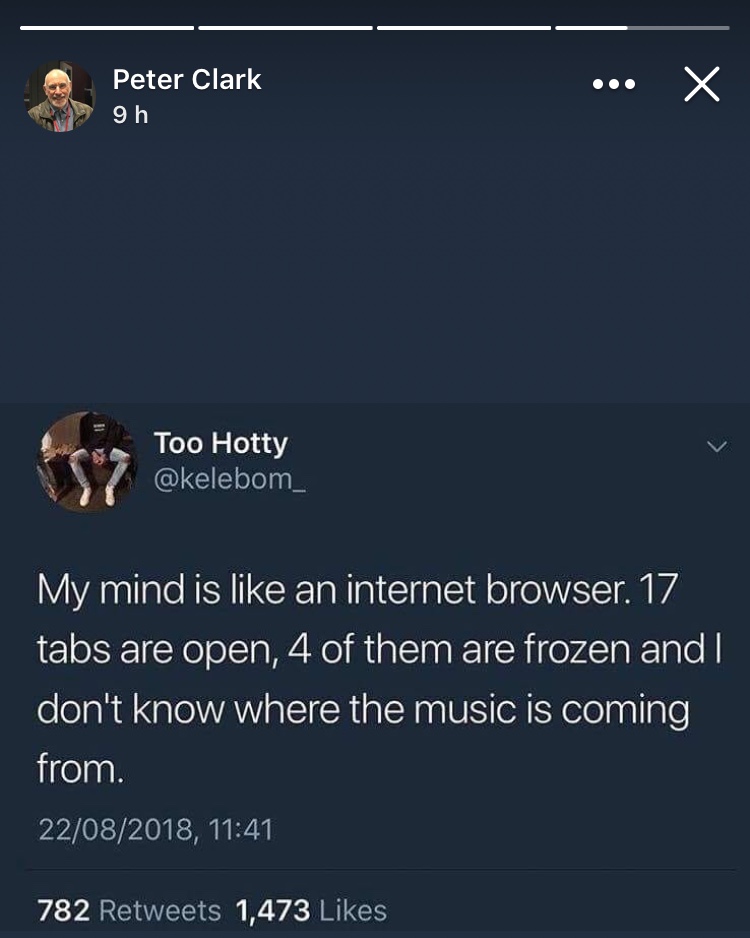Open Too Hotty's round avatar photo
The width and height of the screenshot is (750, 938).
point(87,462)
